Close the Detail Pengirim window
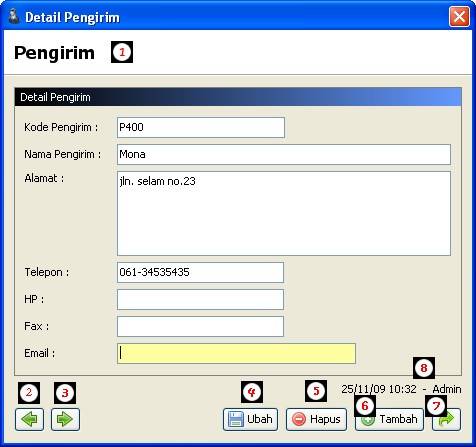476x447 pixels. (x=459, y=17)
